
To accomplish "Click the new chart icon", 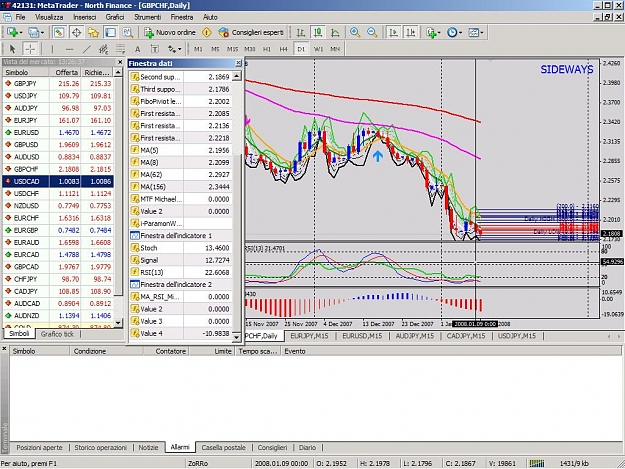I will (14, 33).
